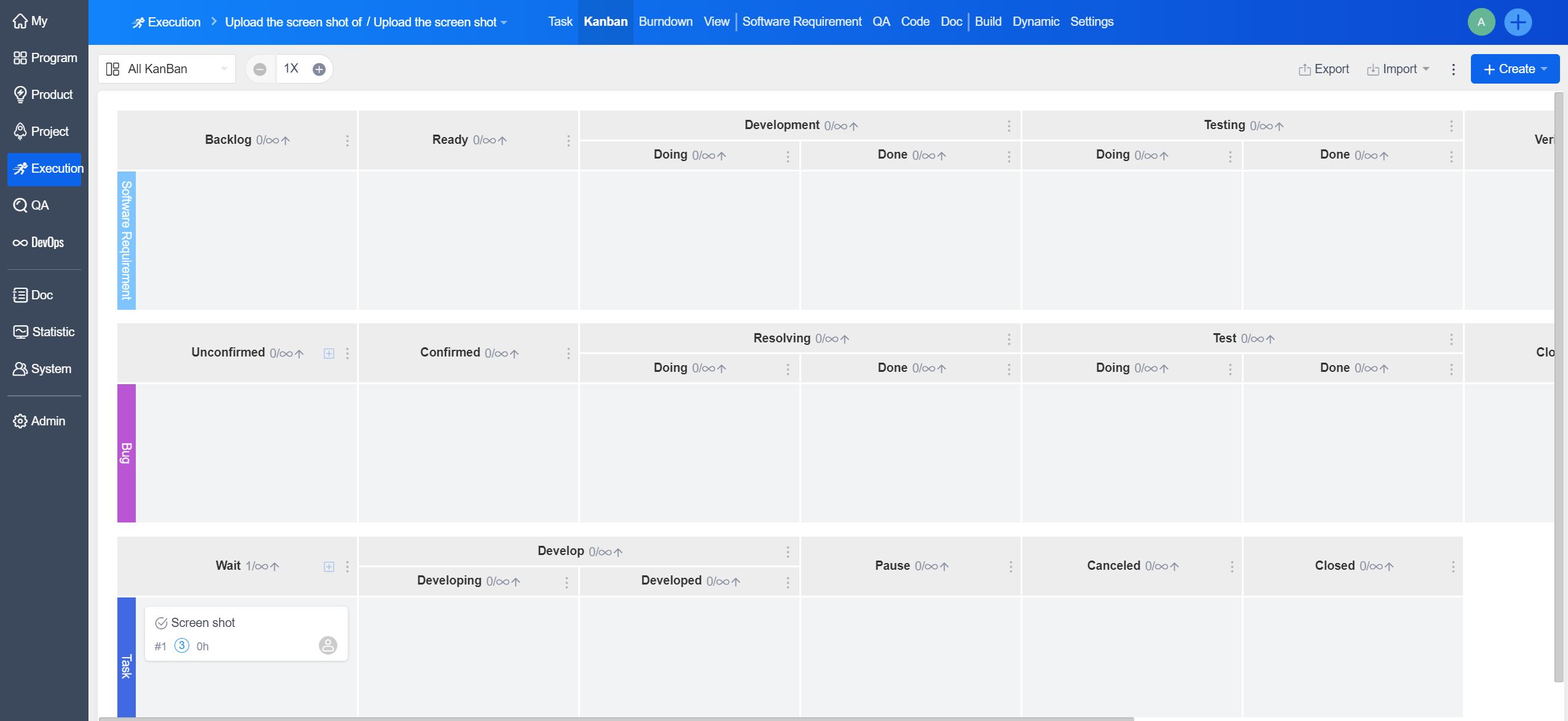Click the zoom-out minus icon beside 1X
1568x721 pixels.
(x=260, y=69)
